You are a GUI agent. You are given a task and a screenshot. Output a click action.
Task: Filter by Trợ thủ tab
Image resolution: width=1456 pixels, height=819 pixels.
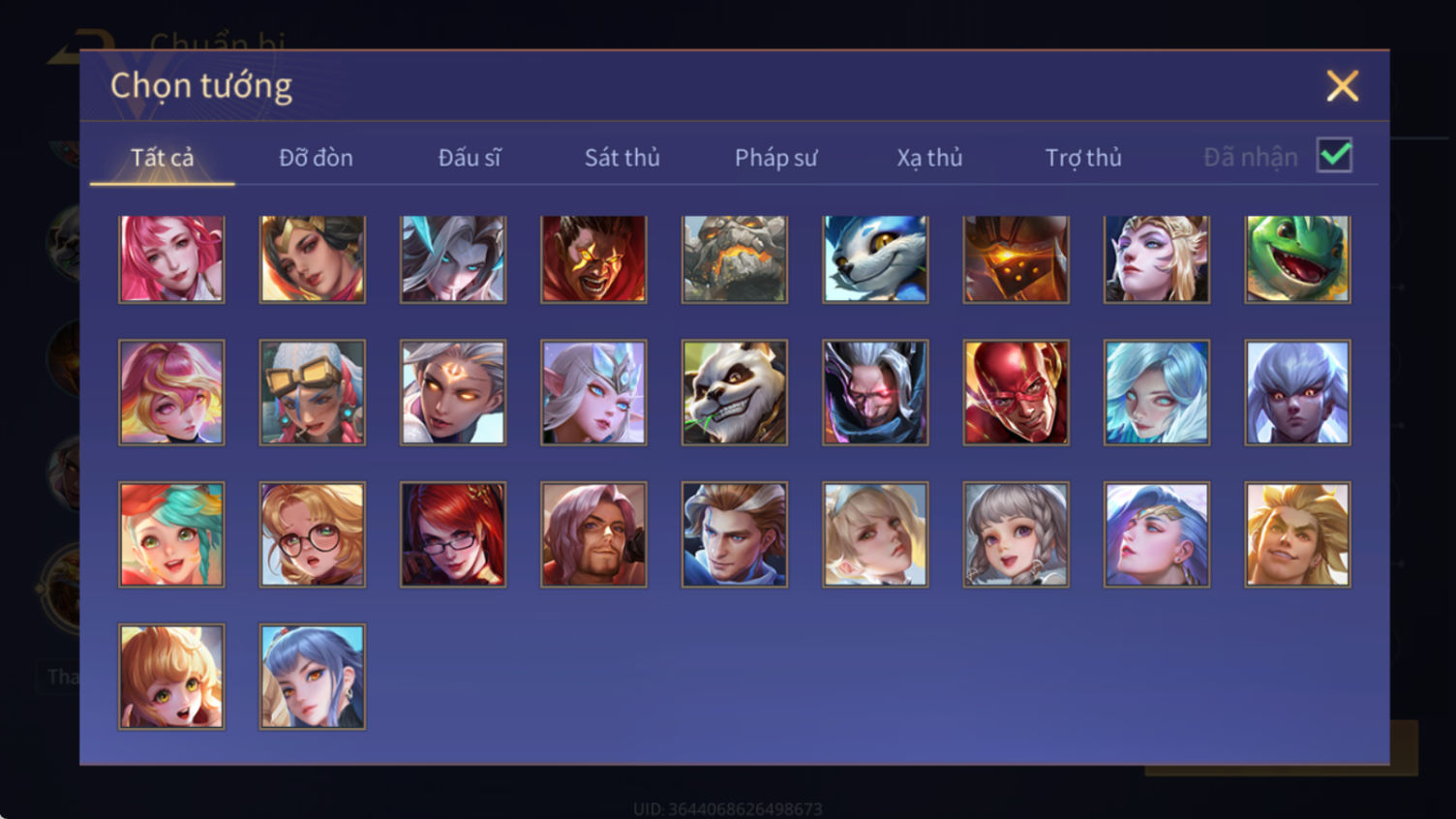point(1083,157)
